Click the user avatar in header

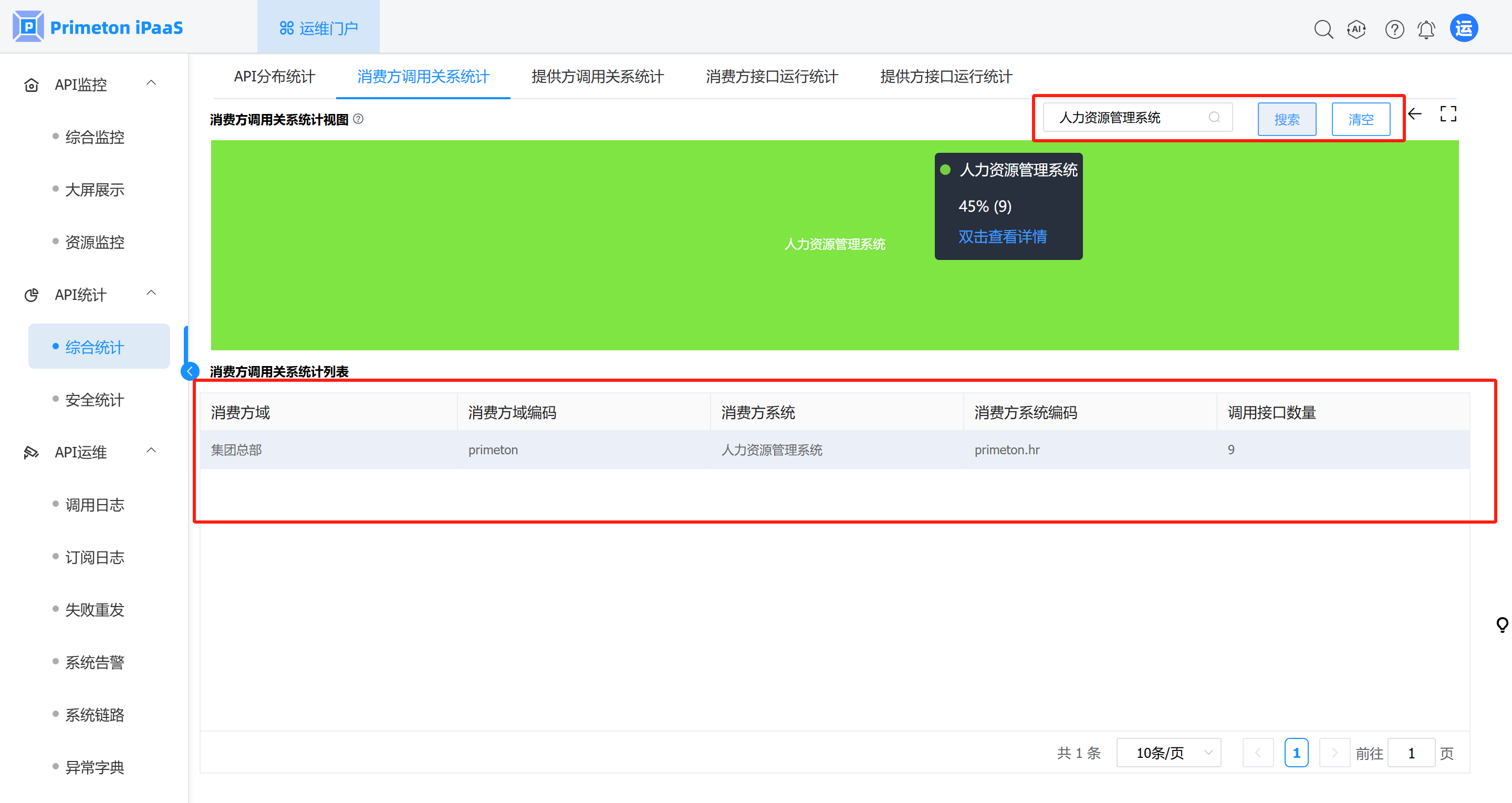[1464, 28]
